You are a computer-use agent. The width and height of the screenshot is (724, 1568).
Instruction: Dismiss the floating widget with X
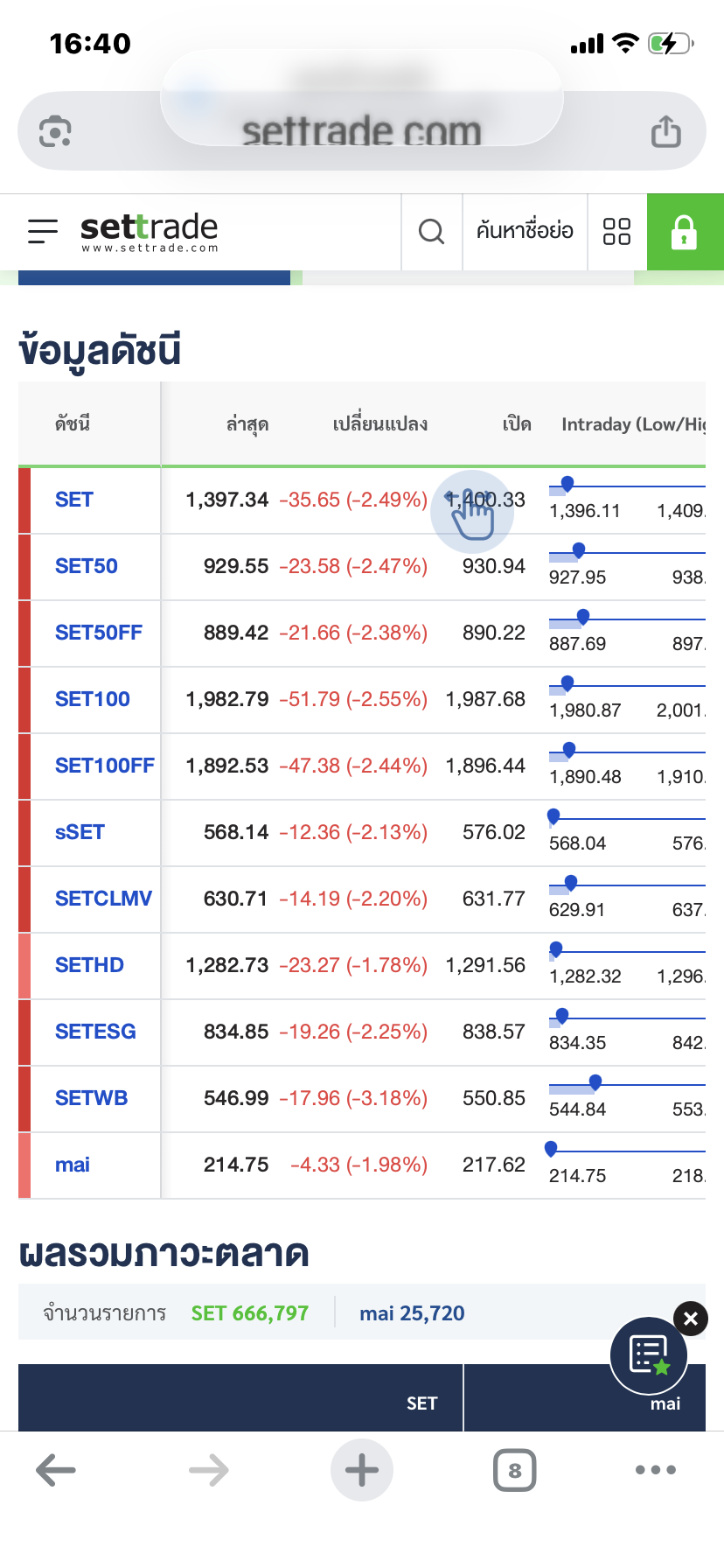click(x=691, y=1319)
